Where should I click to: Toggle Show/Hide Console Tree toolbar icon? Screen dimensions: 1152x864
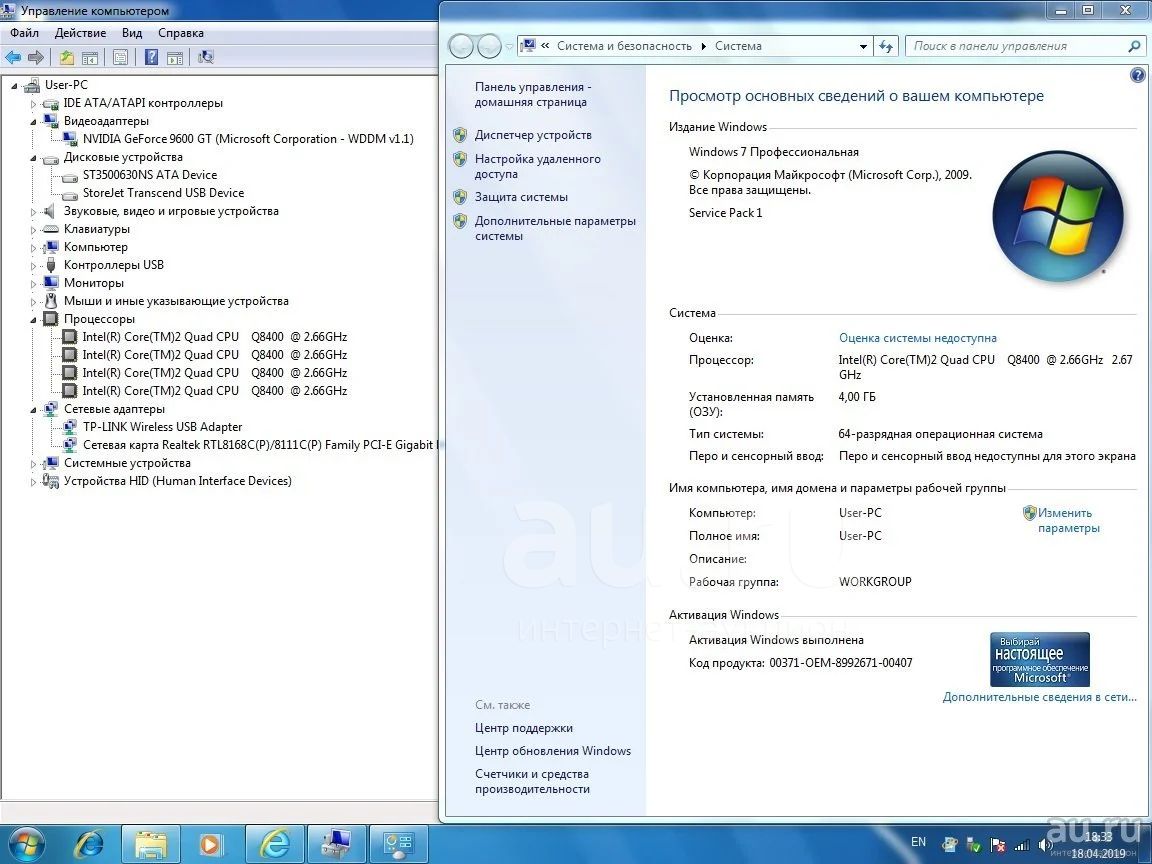coord(90,57)
